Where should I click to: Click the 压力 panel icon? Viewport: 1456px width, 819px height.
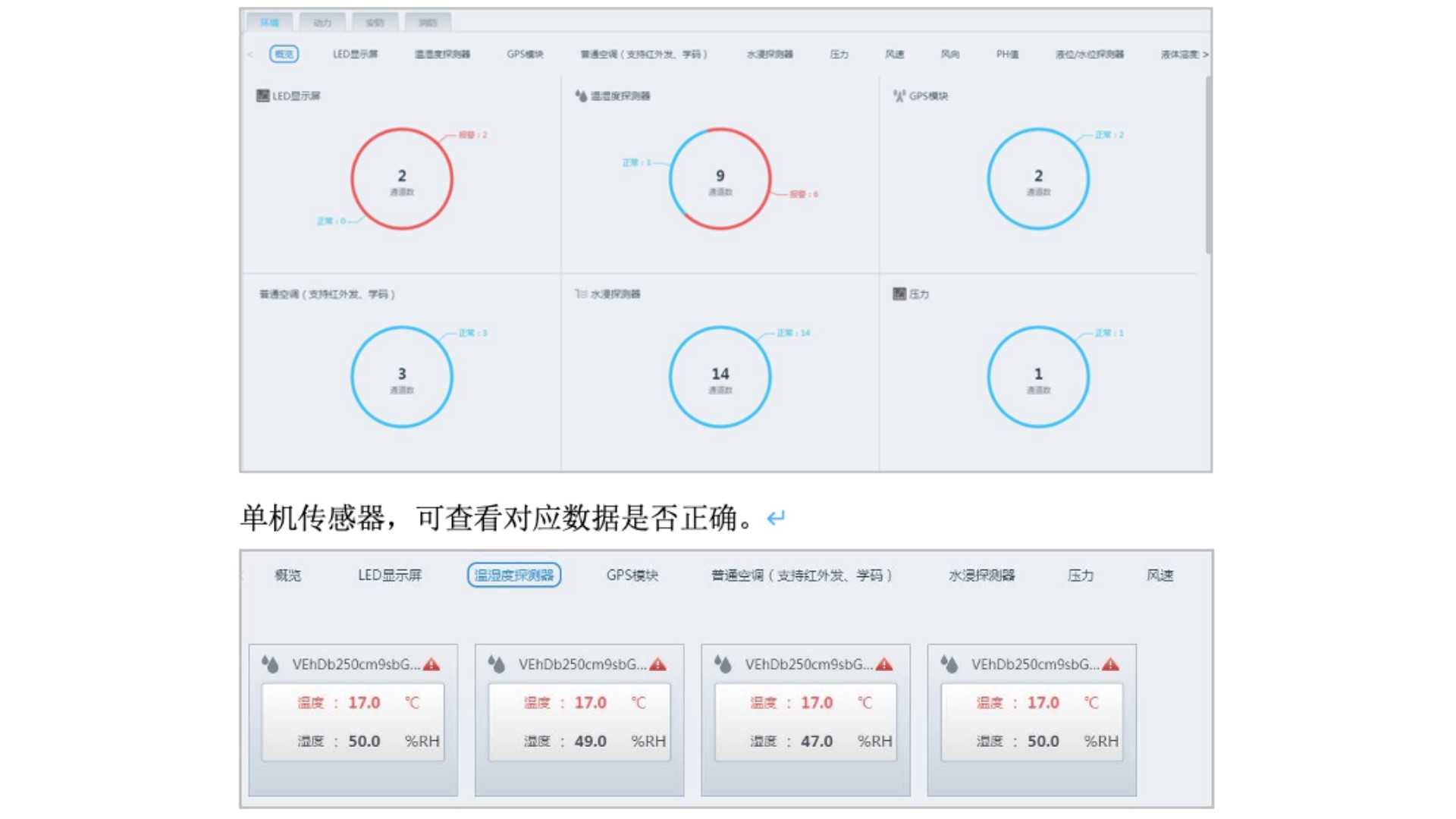[x=899, y=293]
